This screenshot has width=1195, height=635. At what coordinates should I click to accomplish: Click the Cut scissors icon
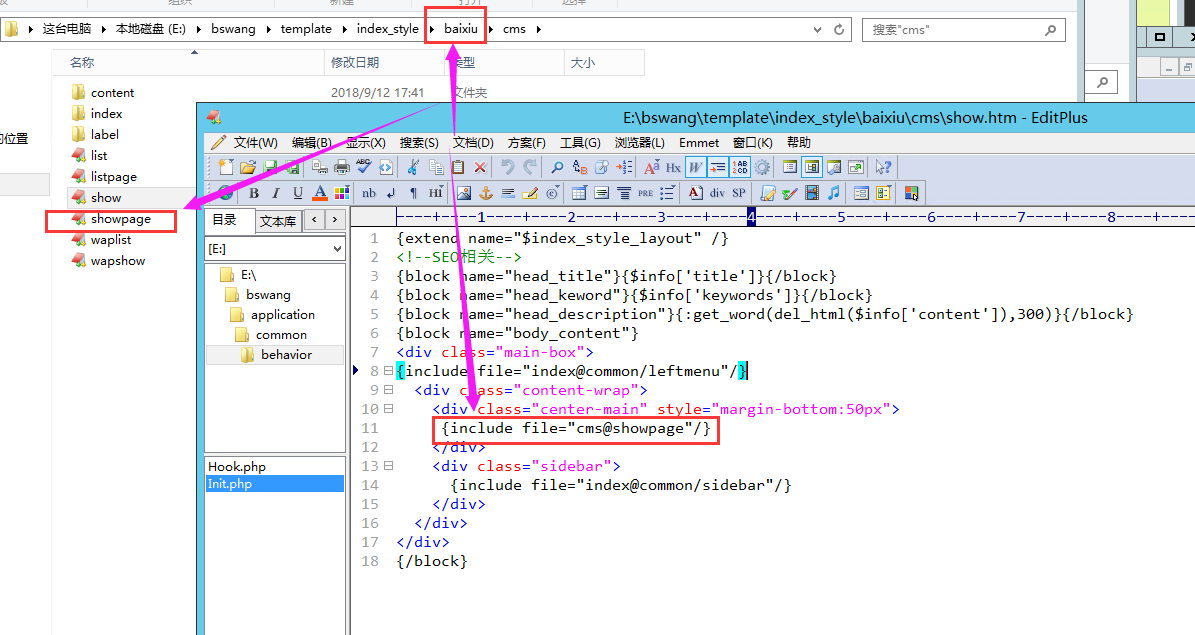[x=412, y=167]
